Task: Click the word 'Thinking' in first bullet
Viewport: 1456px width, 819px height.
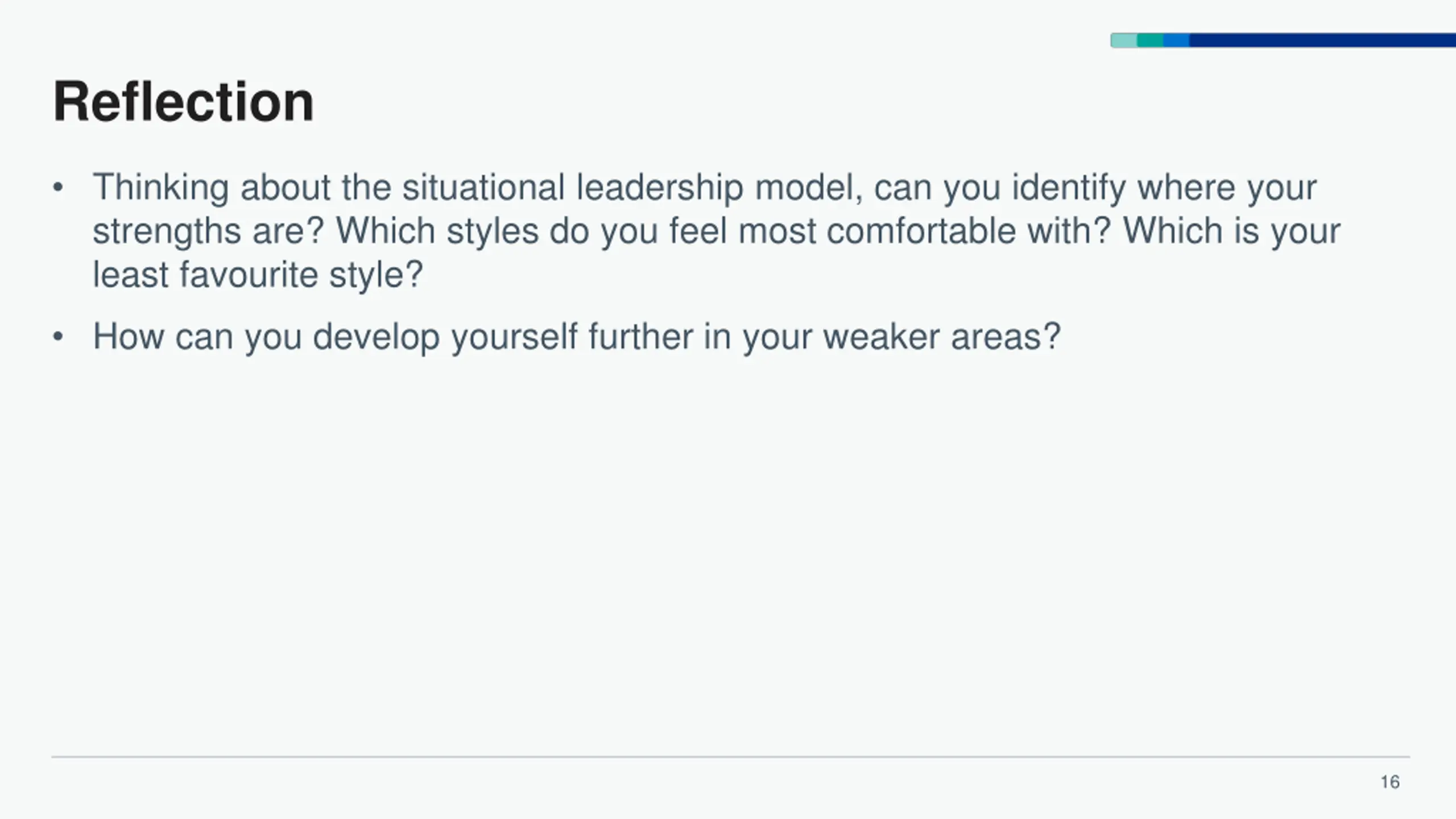Action: [x=160, y=188]
